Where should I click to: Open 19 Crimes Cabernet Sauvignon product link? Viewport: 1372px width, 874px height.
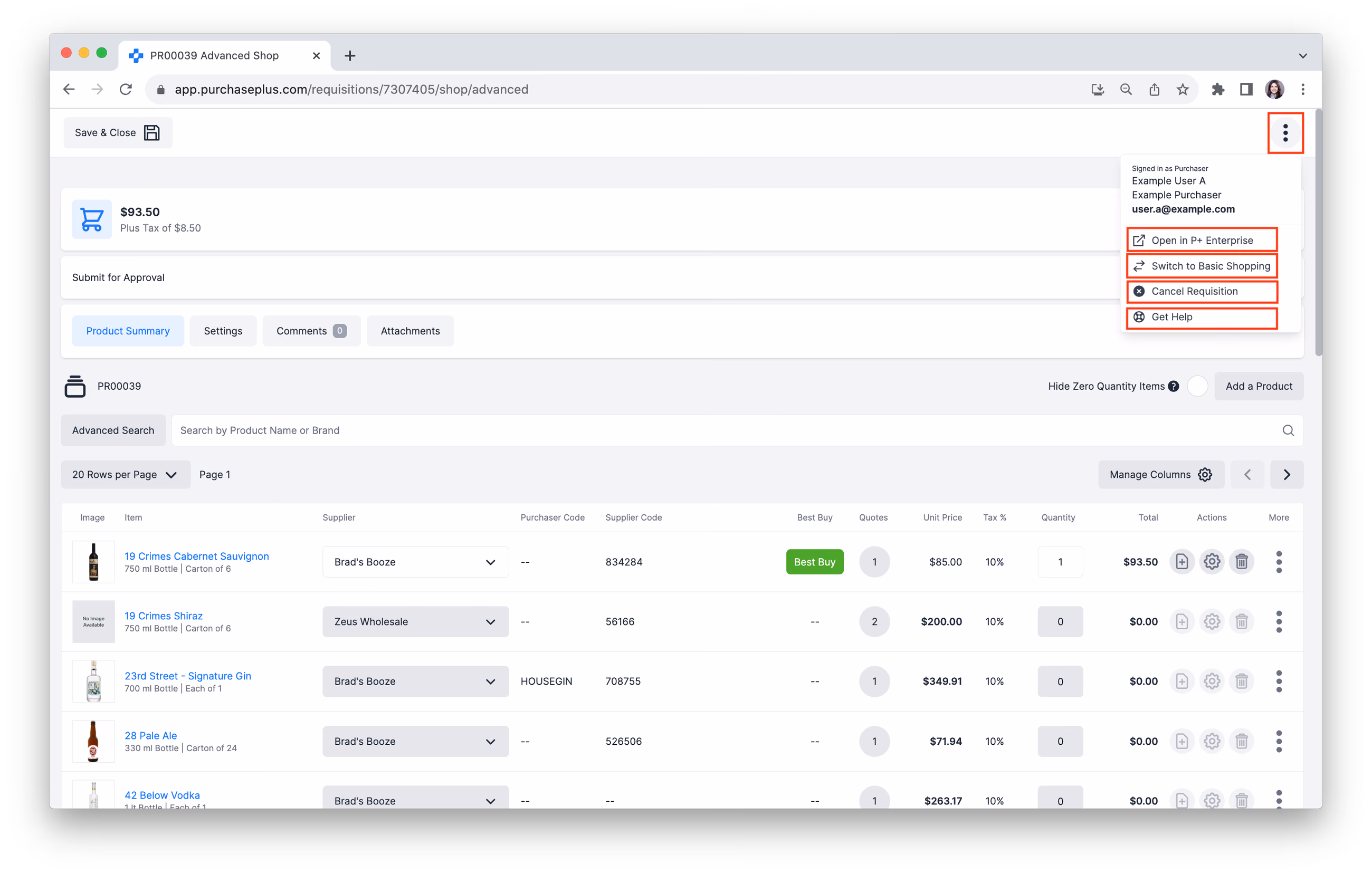197,556
